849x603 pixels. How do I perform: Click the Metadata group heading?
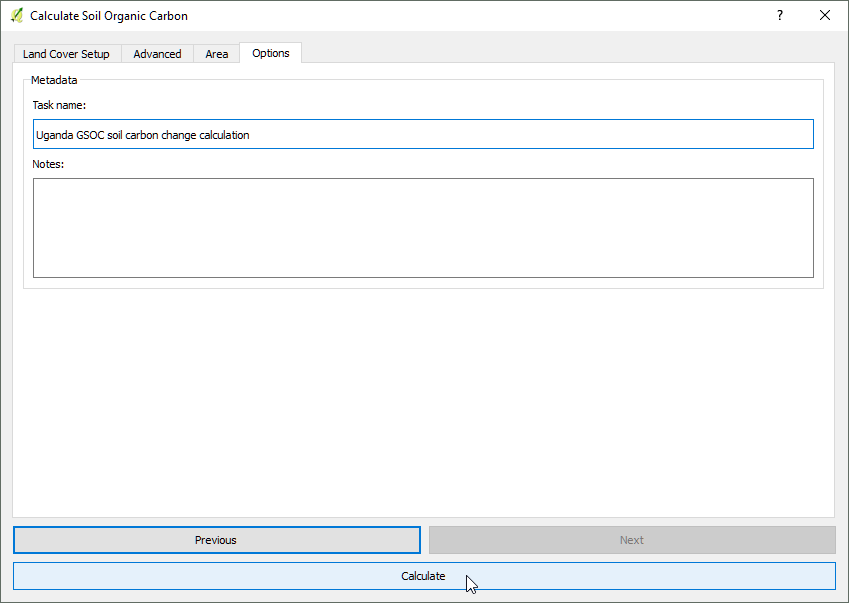[54, 80]
